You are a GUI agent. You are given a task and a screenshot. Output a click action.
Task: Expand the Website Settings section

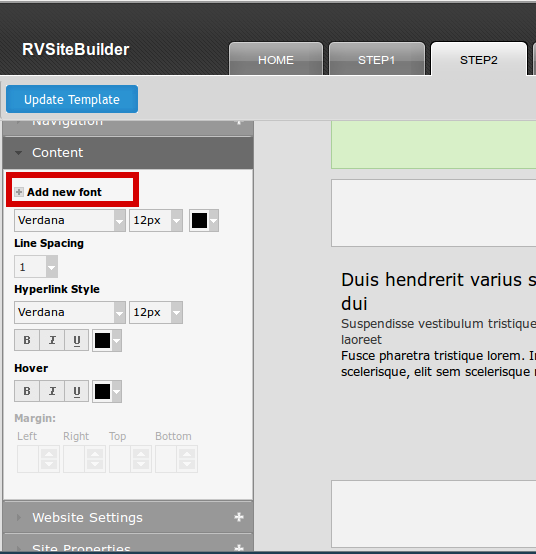click(128, 517)
